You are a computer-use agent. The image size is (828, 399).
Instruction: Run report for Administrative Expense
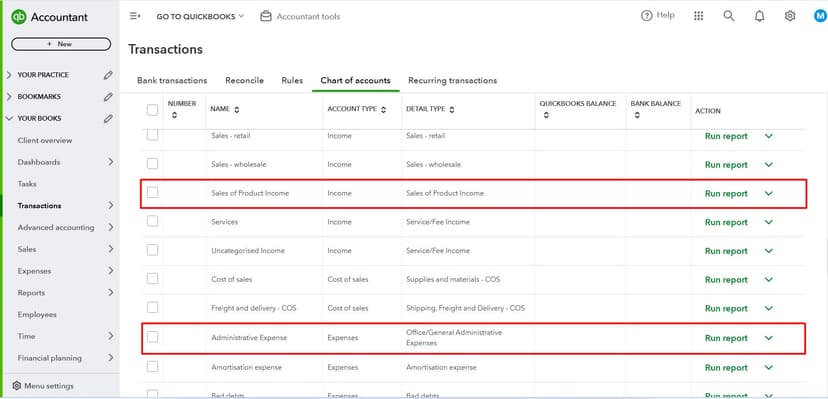[x=726, y=338]
